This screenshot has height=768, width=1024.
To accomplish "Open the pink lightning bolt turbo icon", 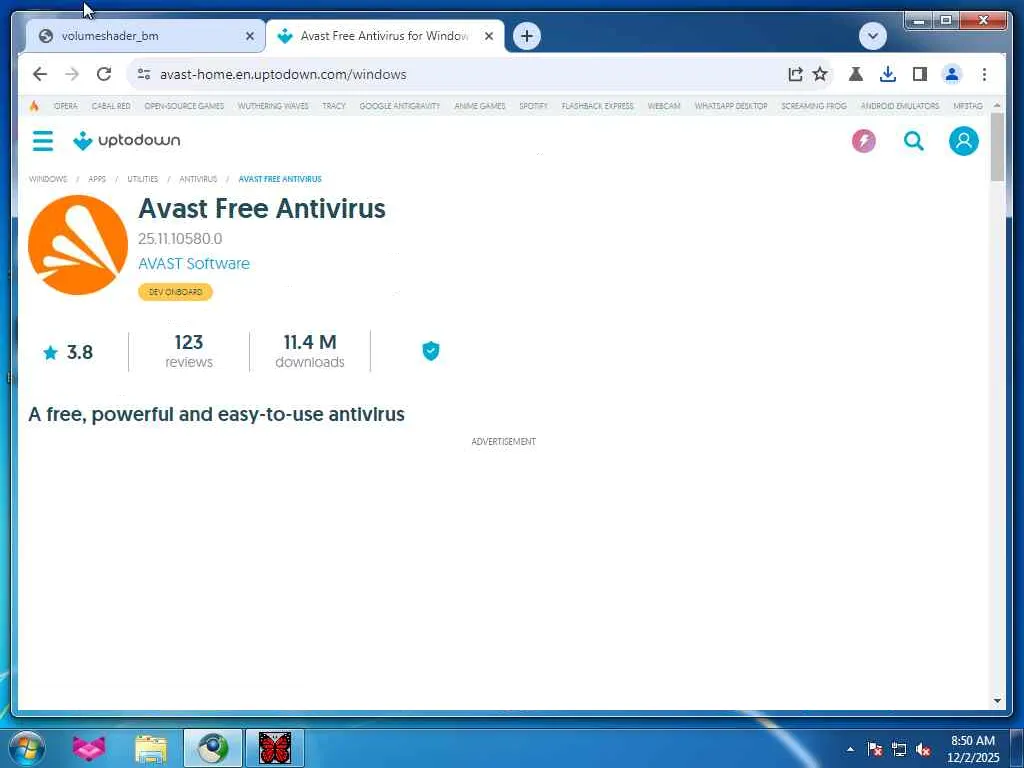I will [863, 140].
